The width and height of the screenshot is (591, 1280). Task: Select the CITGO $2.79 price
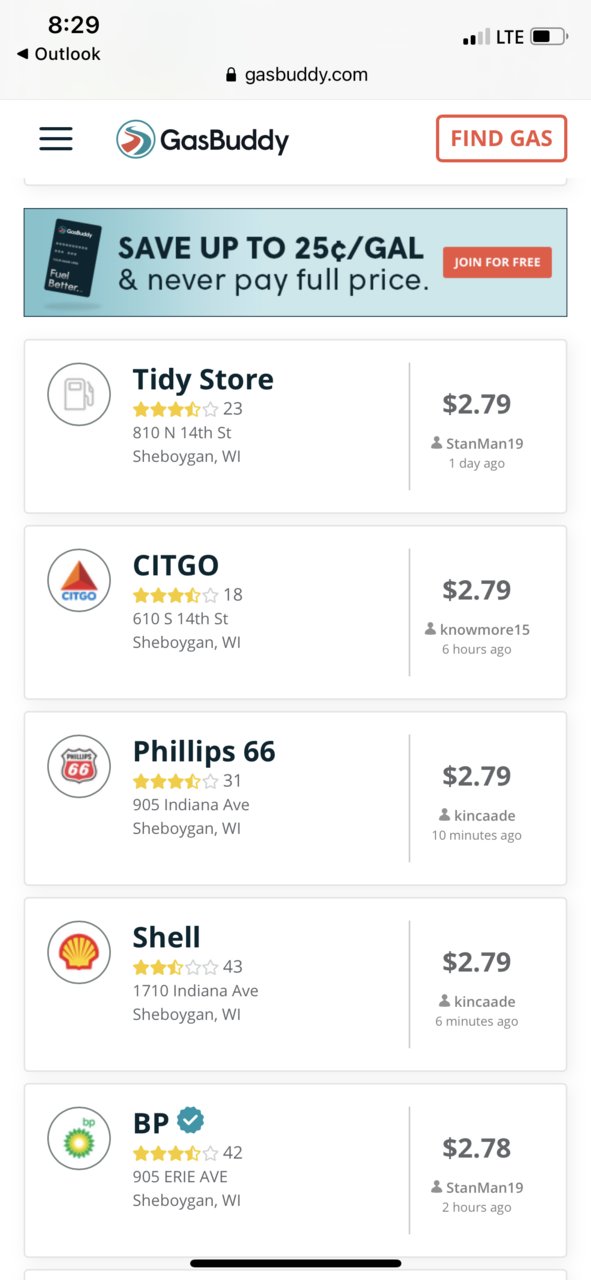point(477,590)
